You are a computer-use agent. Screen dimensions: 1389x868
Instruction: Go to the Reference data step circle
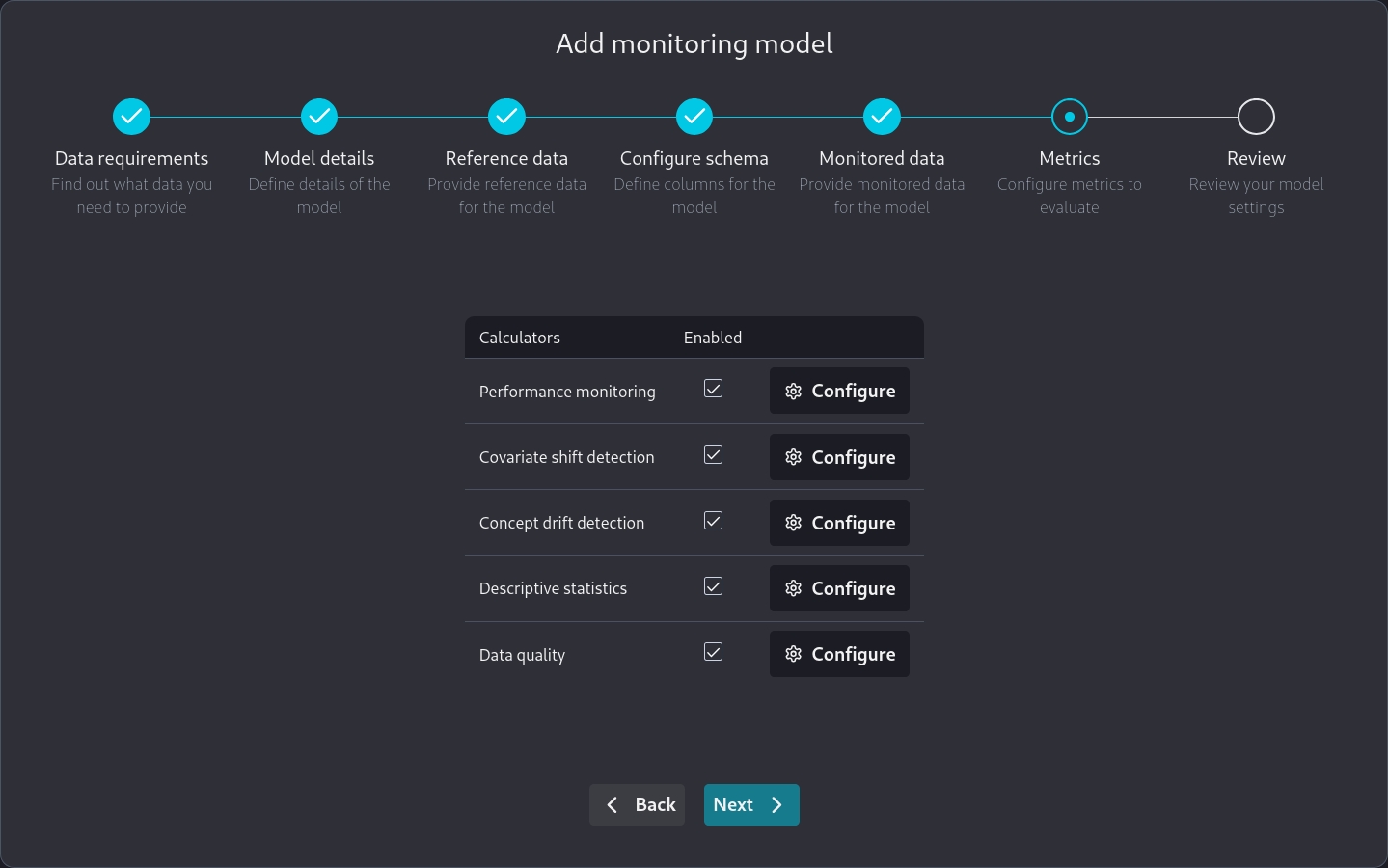click(506, 117)
